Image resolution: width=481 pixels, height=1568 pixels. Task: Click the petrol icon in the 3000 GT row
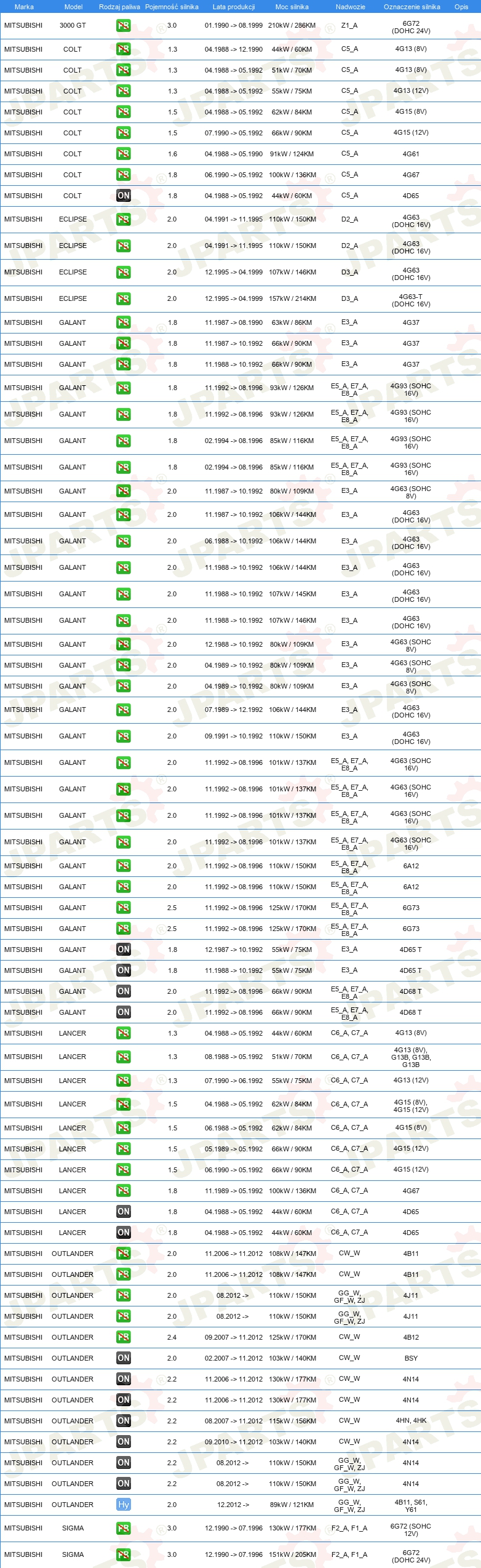pos(123,26)
